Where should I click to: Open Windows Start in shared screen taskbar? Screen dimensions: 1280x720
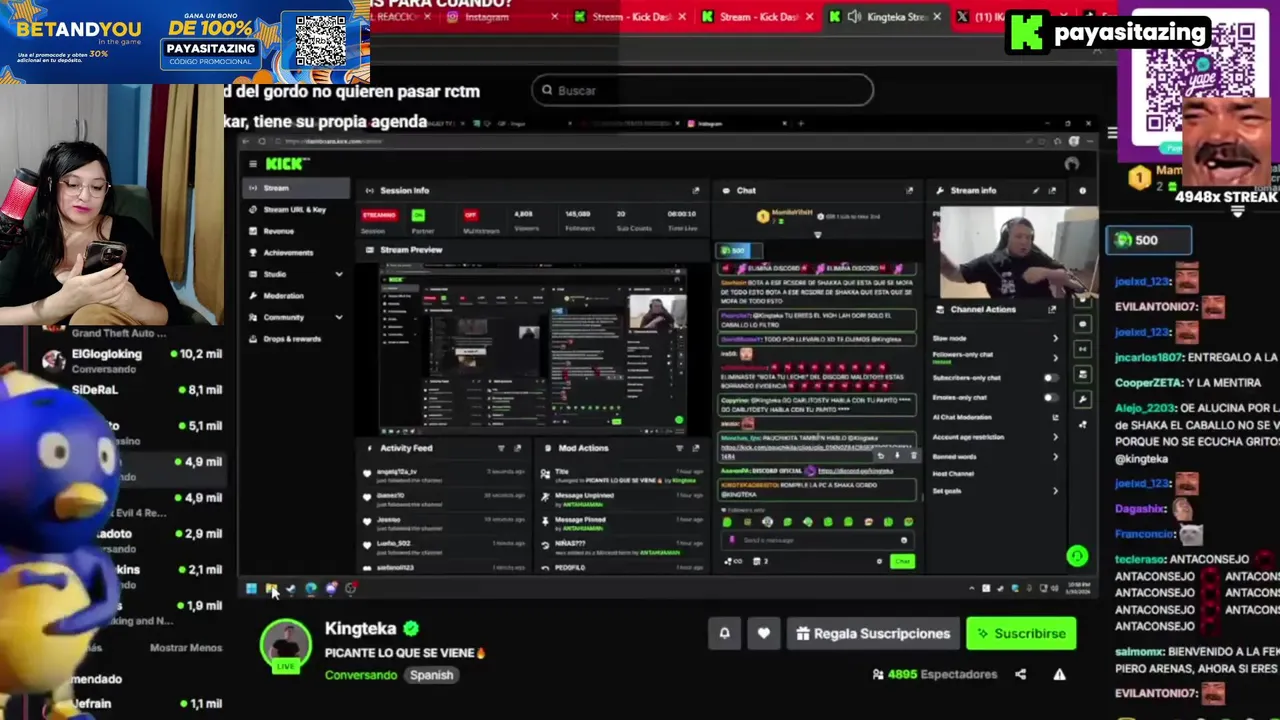tap(251, 589)
